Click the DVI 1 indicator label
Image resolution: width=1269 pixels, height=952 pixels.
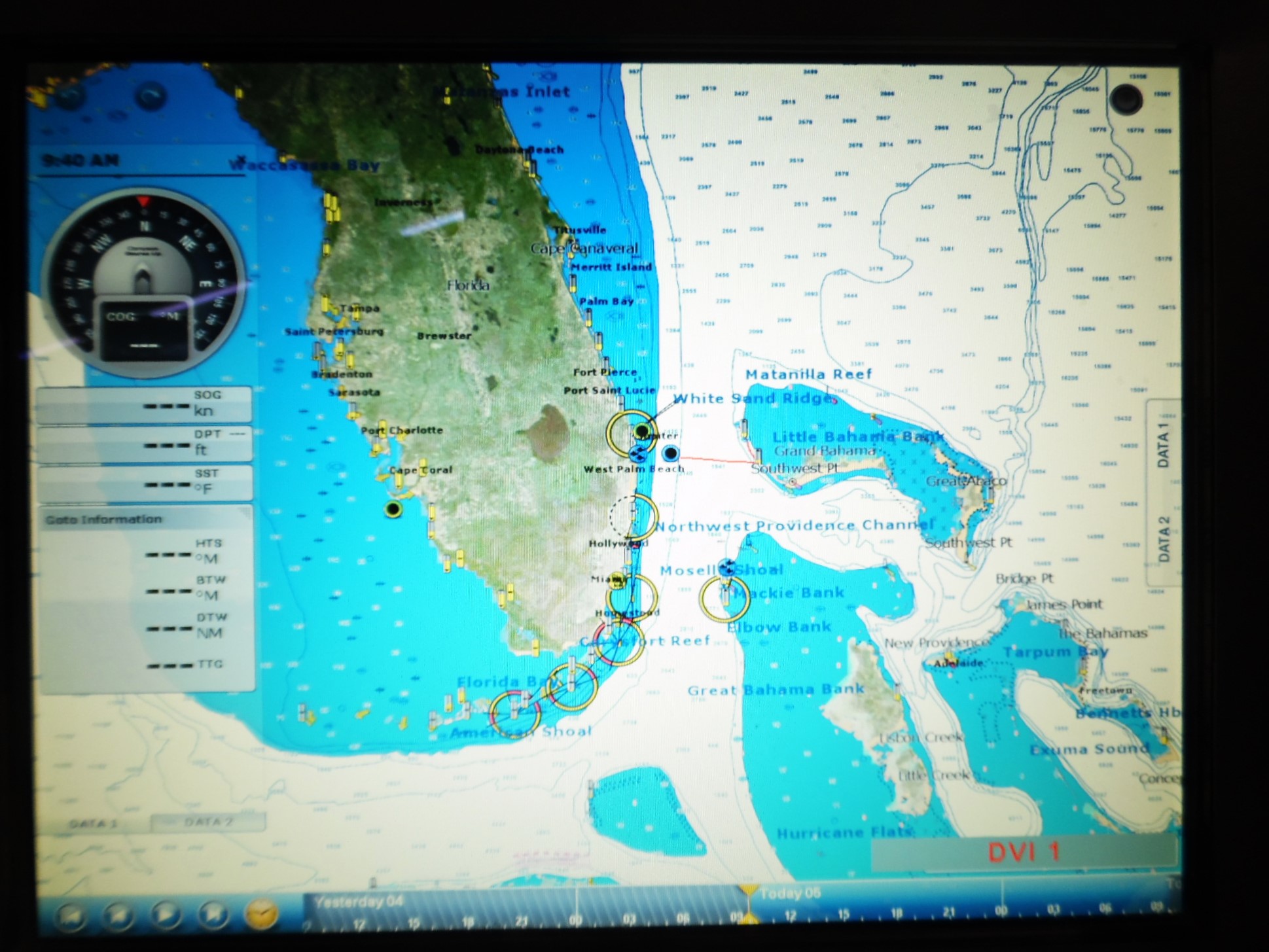(x=1023, y=853)
